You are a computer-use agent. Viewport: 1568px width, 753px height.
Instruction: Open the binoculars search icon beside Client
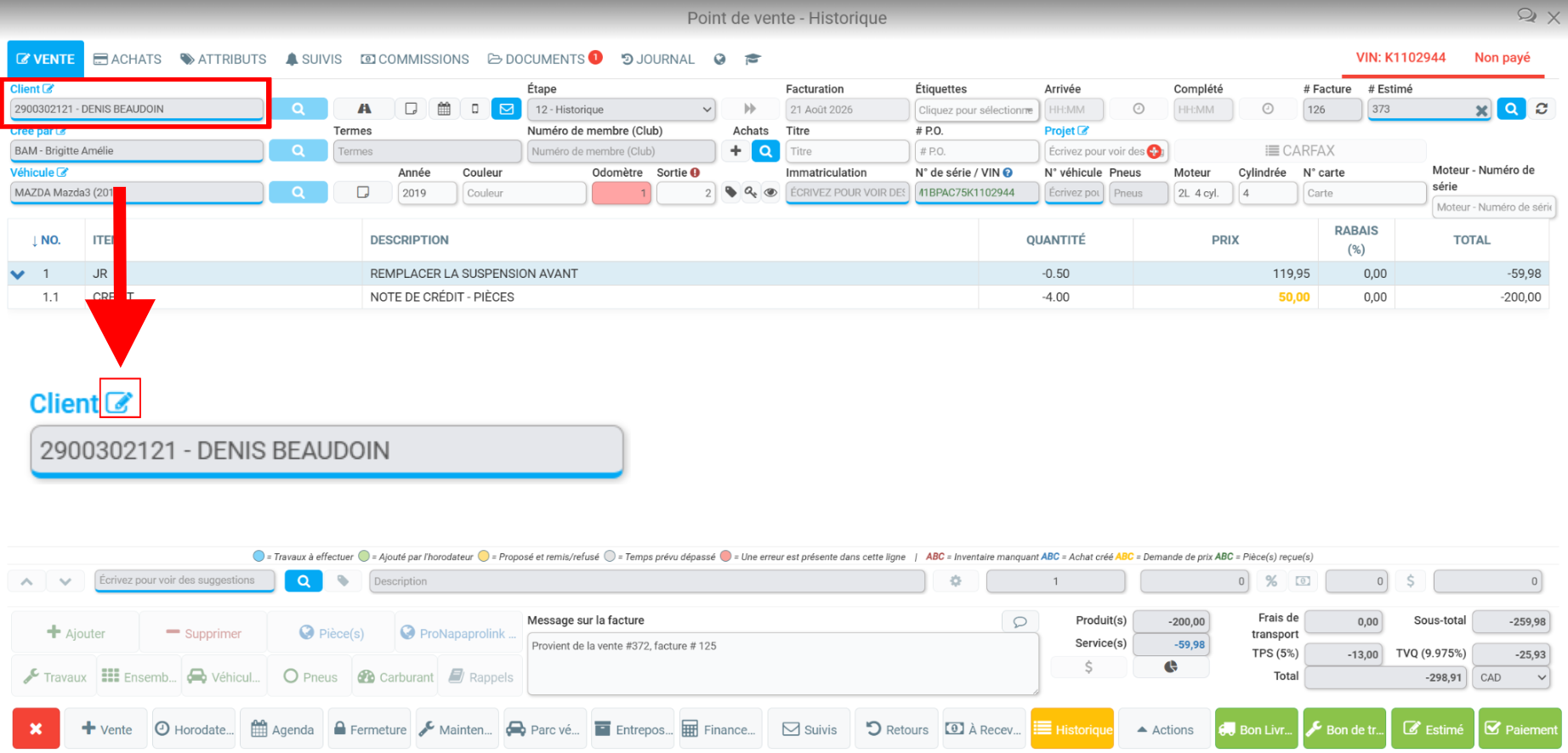(x=364, y=109)
